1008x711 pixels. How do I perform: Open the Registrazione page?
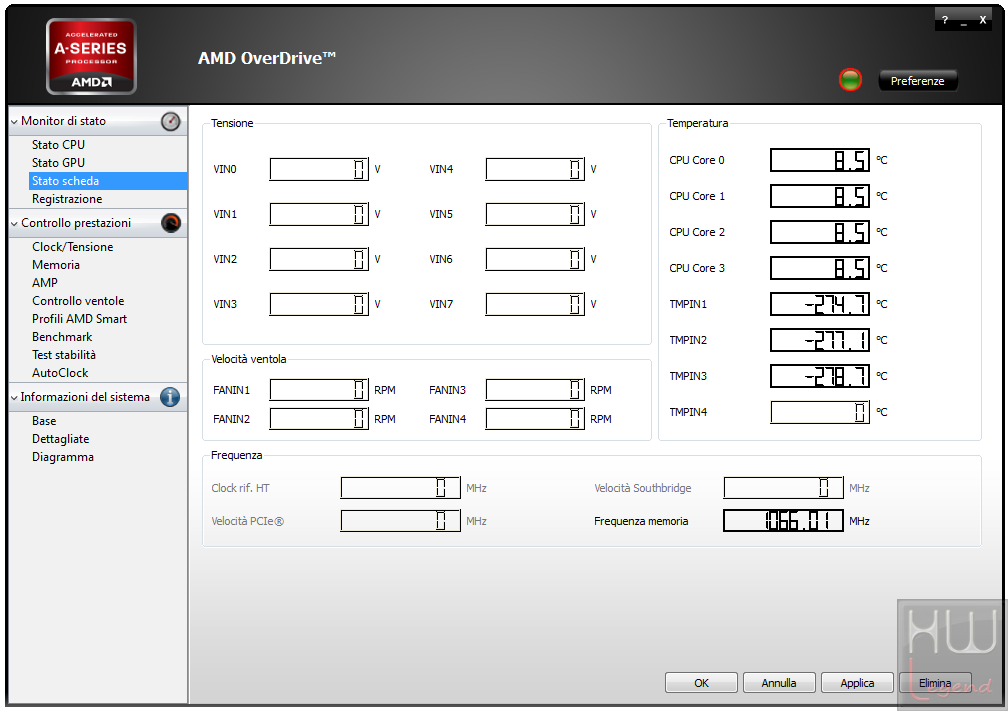(67, 199)
